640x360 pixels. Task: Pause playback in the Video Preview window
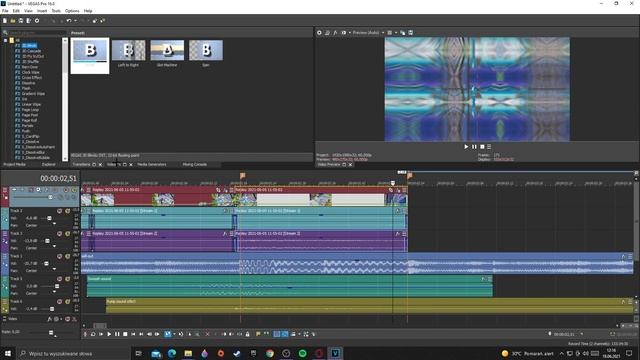[474, 147]
